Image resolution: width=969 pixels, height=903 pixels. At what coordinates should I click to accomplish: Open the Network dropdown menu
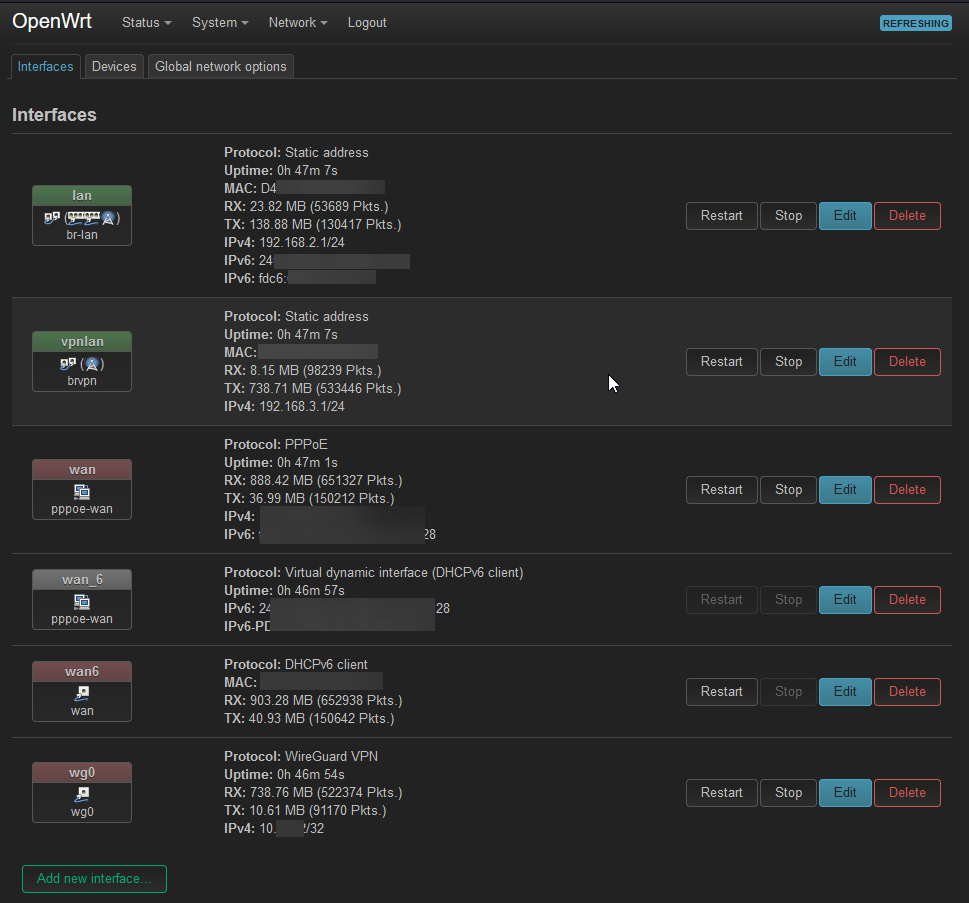pyautogui.click(x=298, y=23)
